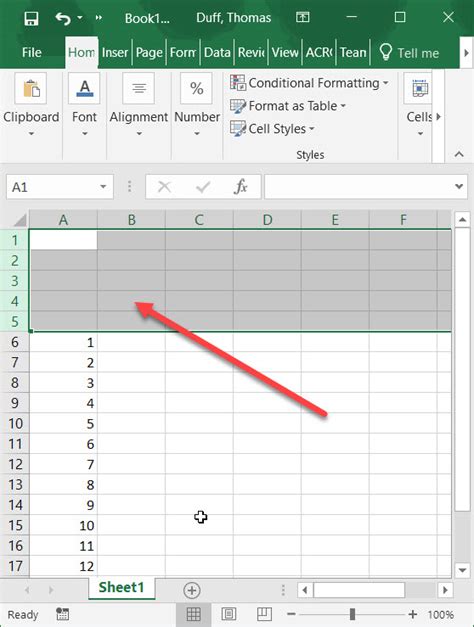Click the Save icon in title bar
The image size is (474, 627).
pos(31,18)
